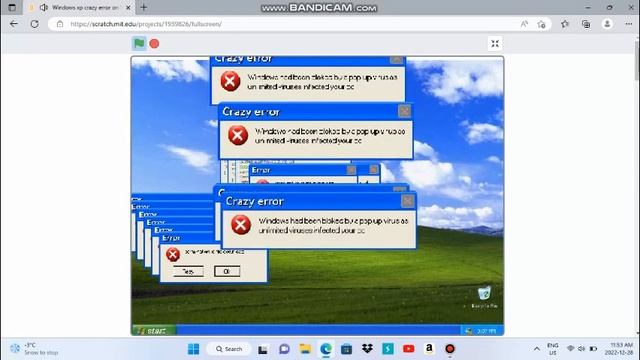Open Dropbox from the taskbar
The width and height of the screenshot is (640, 360).
(367, 349)
